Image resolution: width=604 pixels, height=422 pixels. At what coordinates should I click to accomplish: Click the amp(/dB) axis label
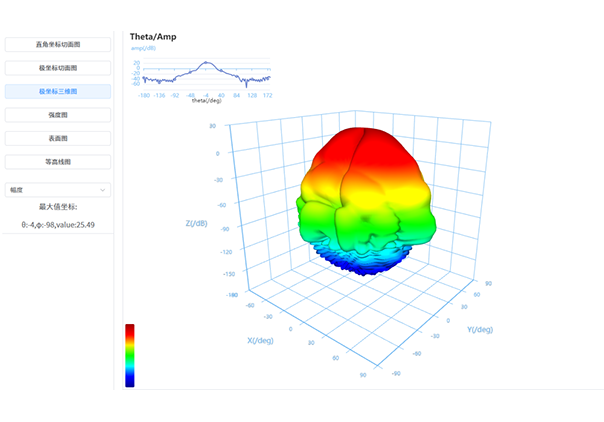tap(143, 47)
